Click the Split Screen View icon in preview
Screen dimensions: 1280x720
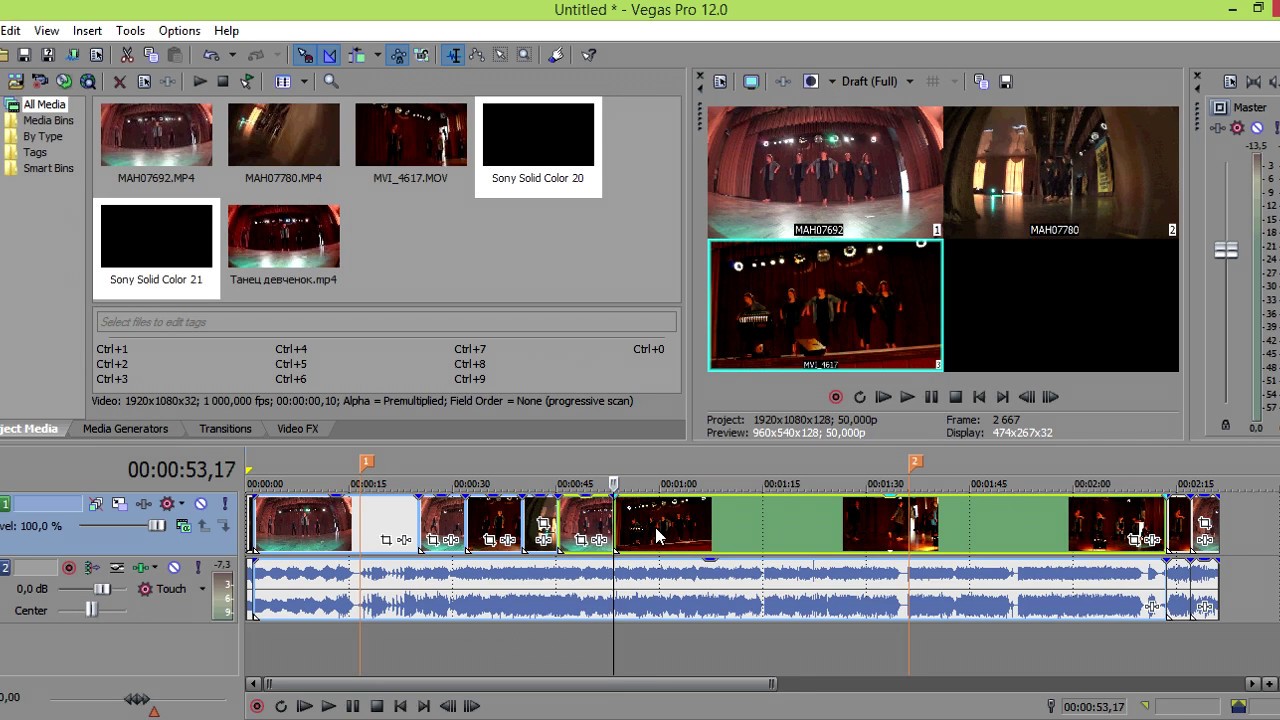point(811,82)
